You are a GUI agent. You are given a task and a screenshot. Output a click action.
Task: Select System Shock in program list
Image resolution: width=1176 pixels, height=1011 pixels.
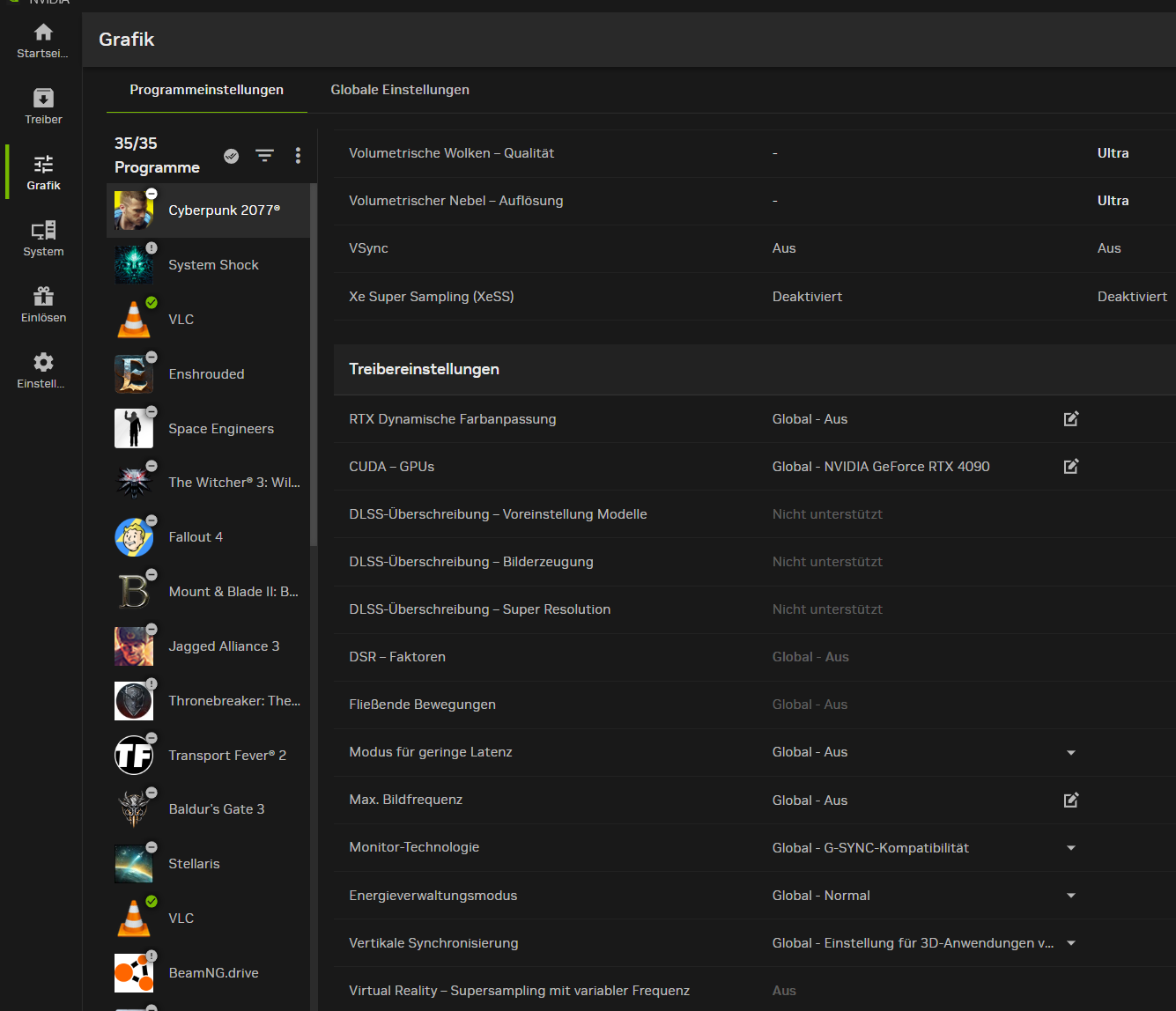[208, 265]
